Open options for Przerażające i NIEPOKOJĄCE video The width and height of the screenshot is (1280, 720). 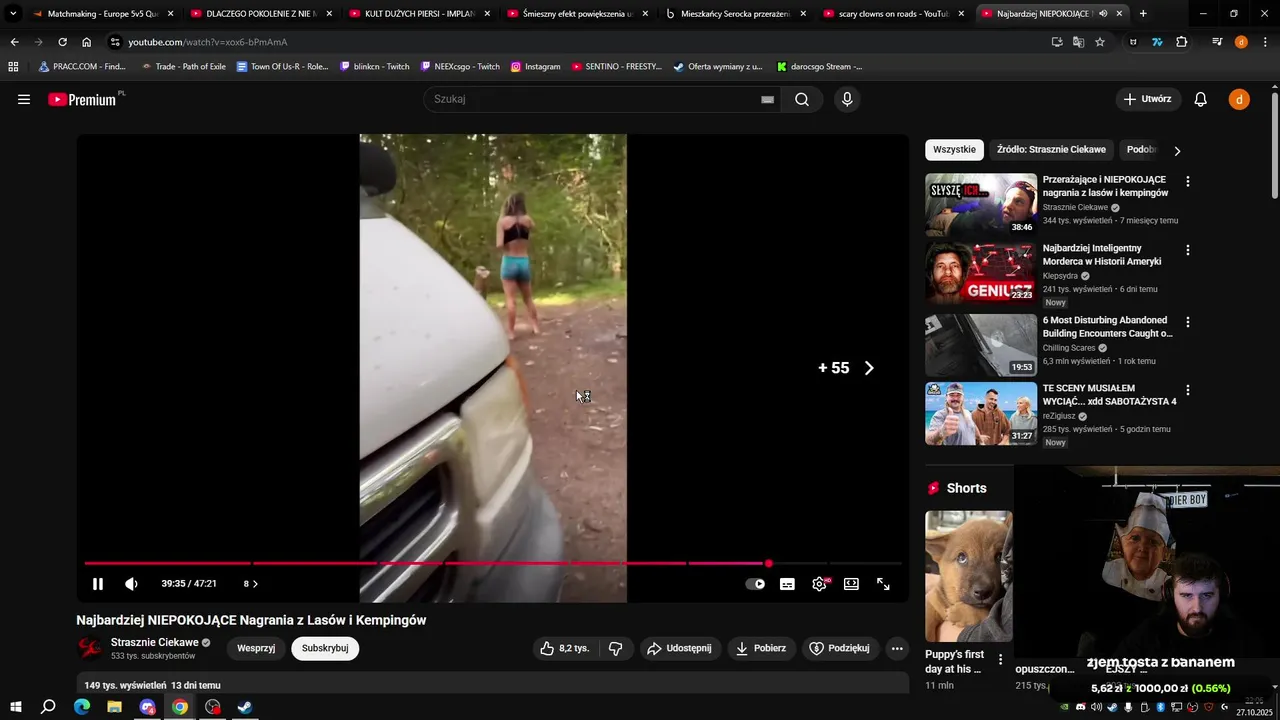coord(1188,182)
